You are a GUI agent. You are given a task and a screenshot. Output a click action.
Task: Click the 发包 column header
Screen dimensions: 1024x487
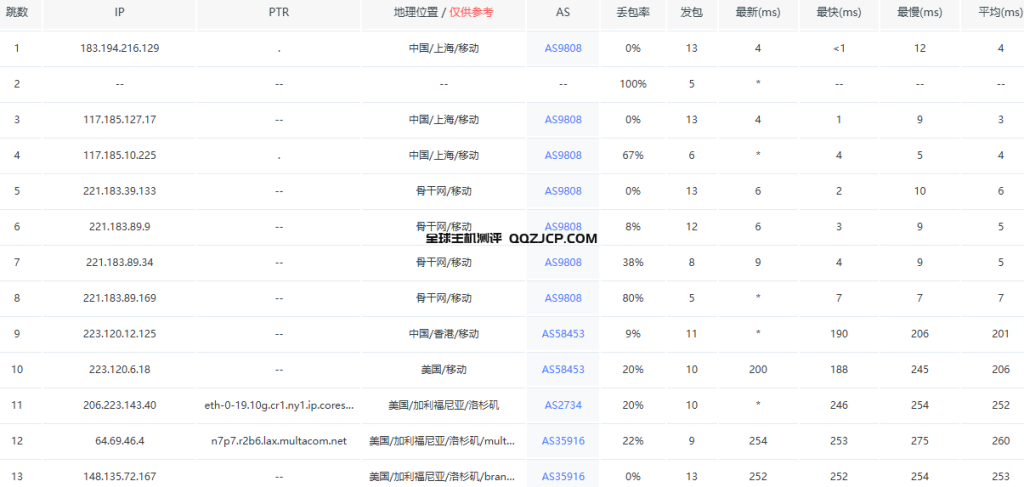tap(692, 12)
